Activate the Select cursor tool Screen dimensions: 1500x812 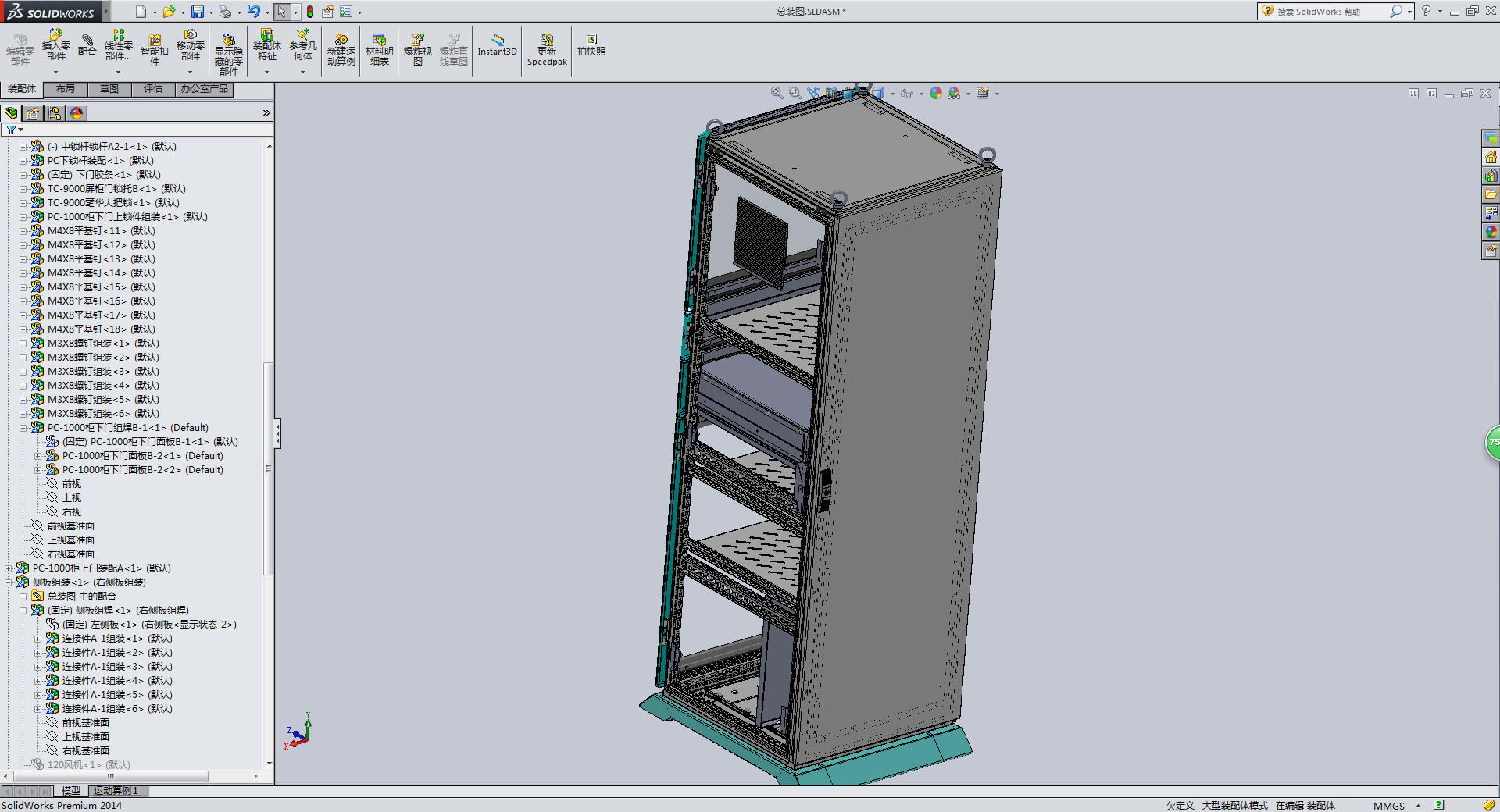(281, 12)
